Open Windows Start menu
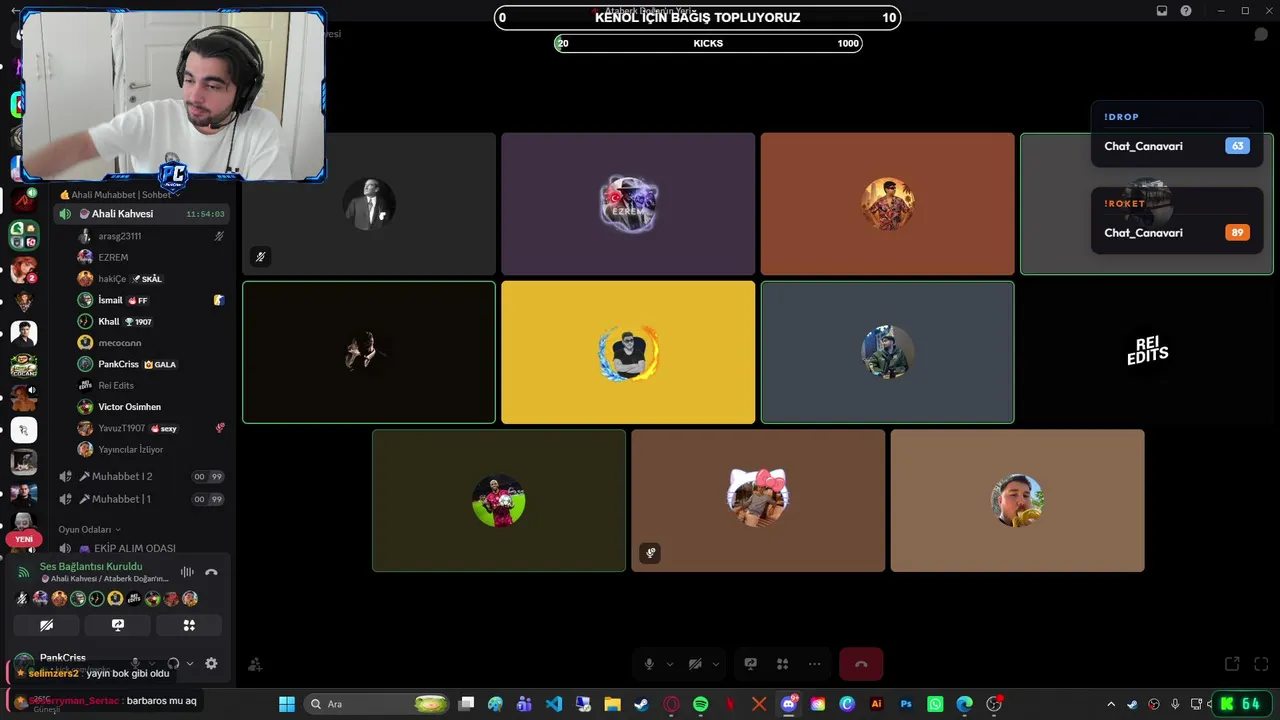 tap(287, 704)
